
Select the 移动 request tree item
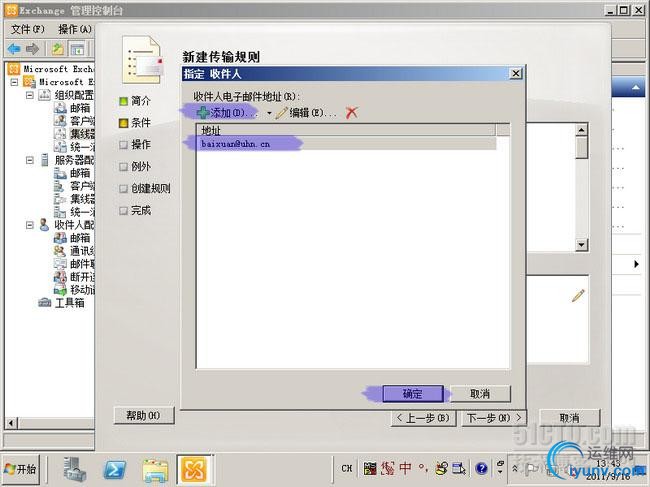75,290
